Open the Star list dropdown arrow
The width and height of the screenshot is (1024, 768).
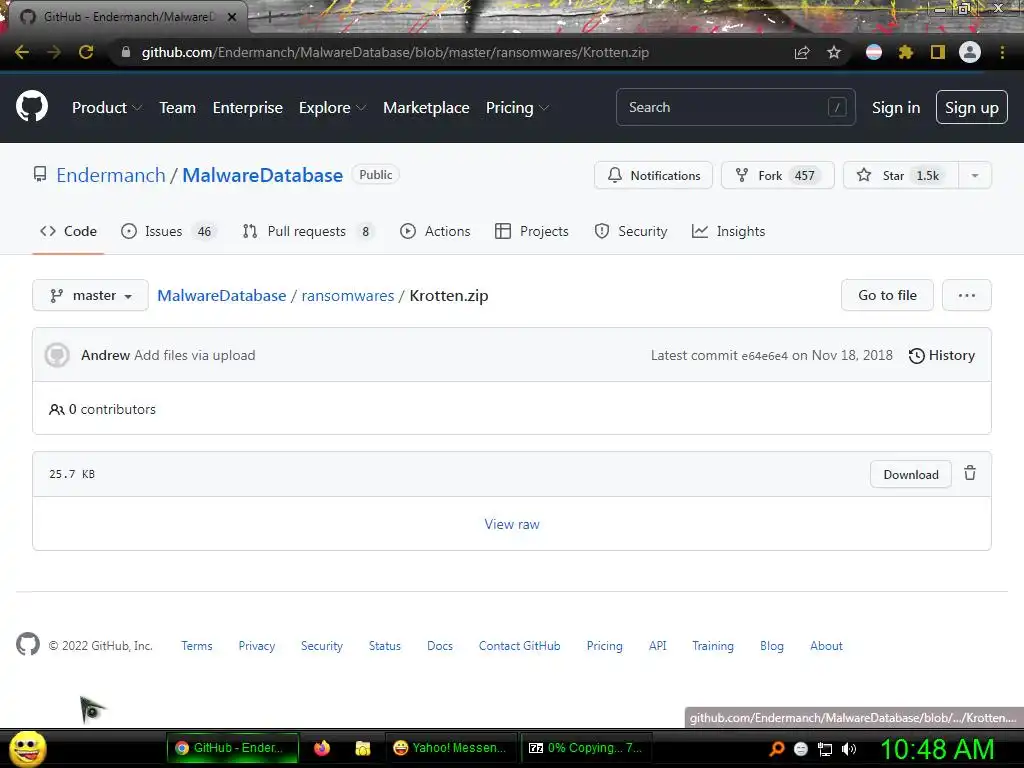coord(974,175)
